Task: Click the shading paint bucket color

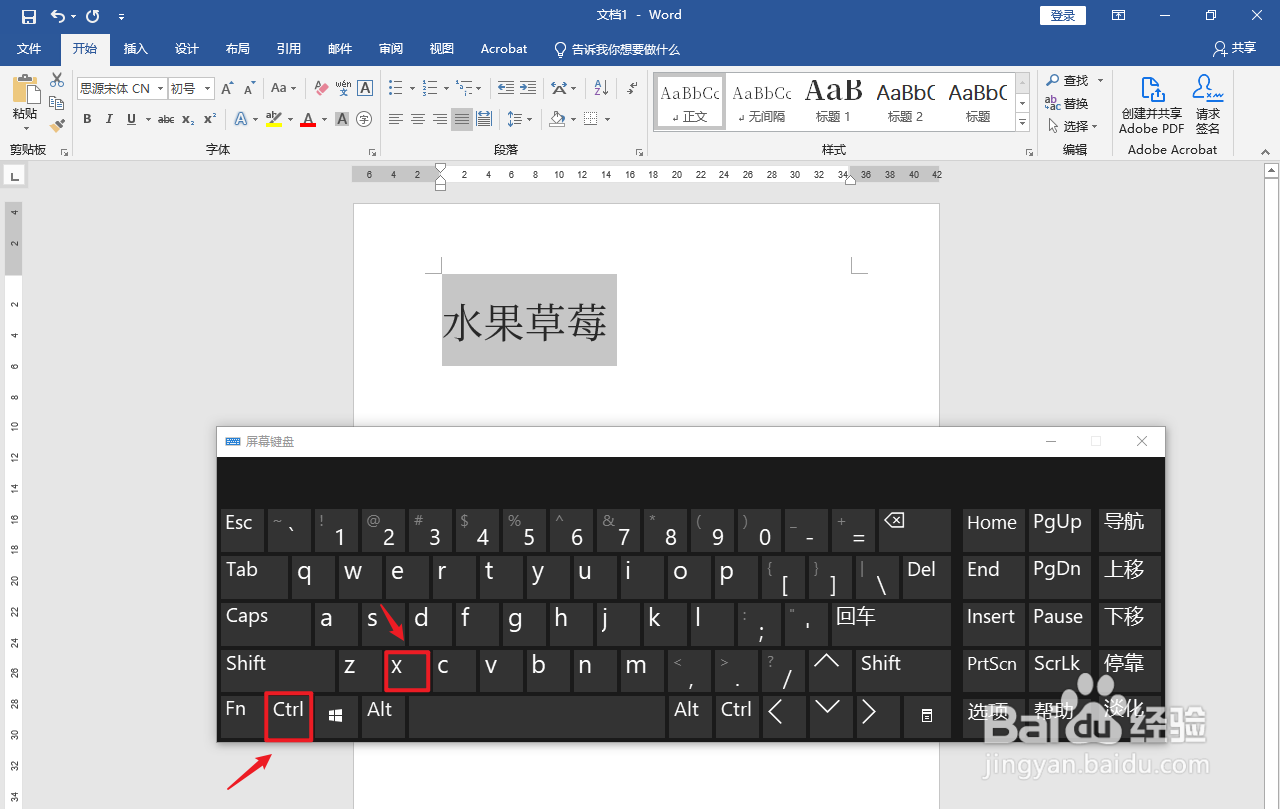Action: 558,119
